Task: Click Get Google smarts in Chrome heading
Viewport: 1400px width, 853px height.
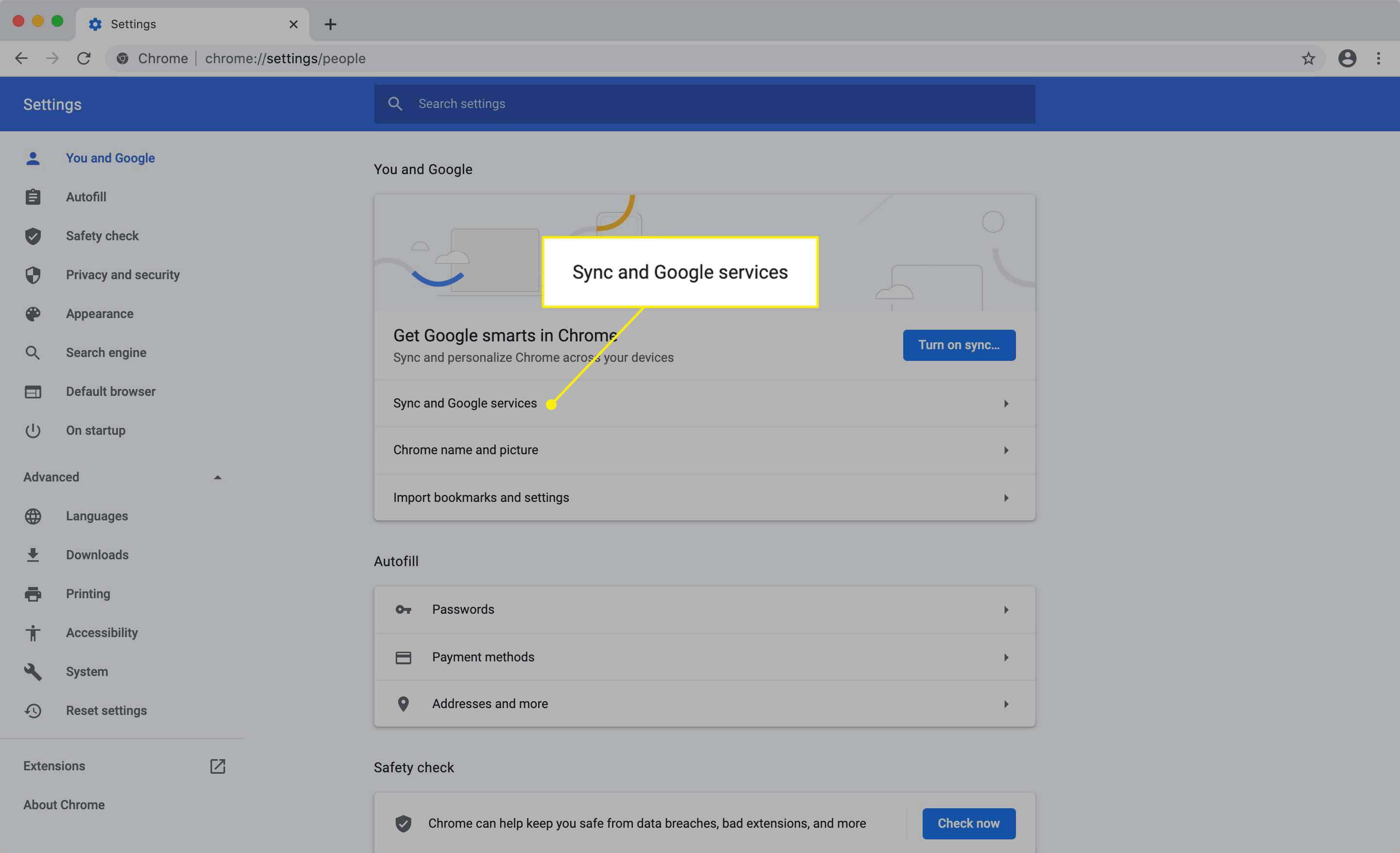Action: 505,335
